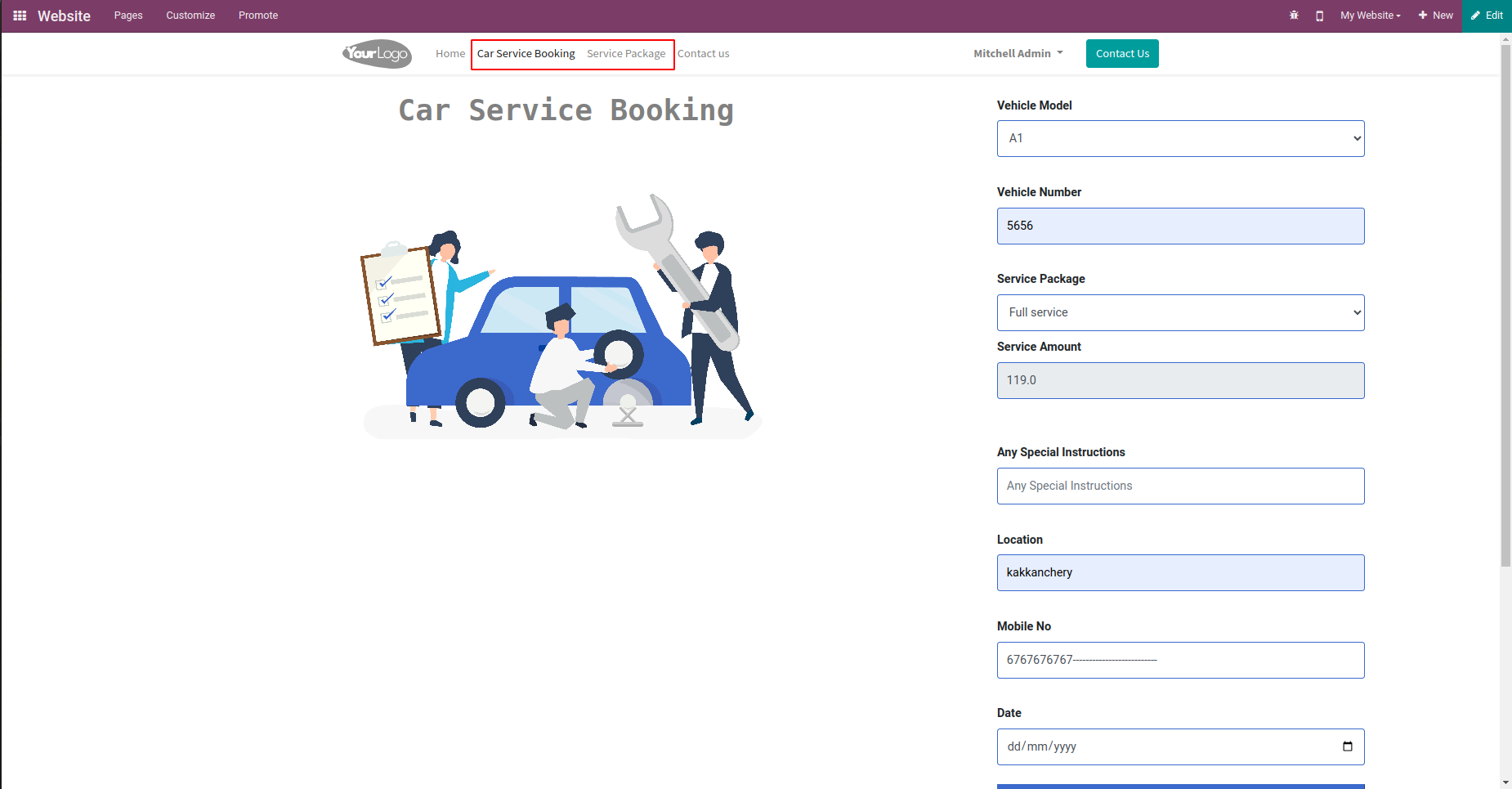
Task: Click the Mobile No input field
Action: click(1180, 661)
